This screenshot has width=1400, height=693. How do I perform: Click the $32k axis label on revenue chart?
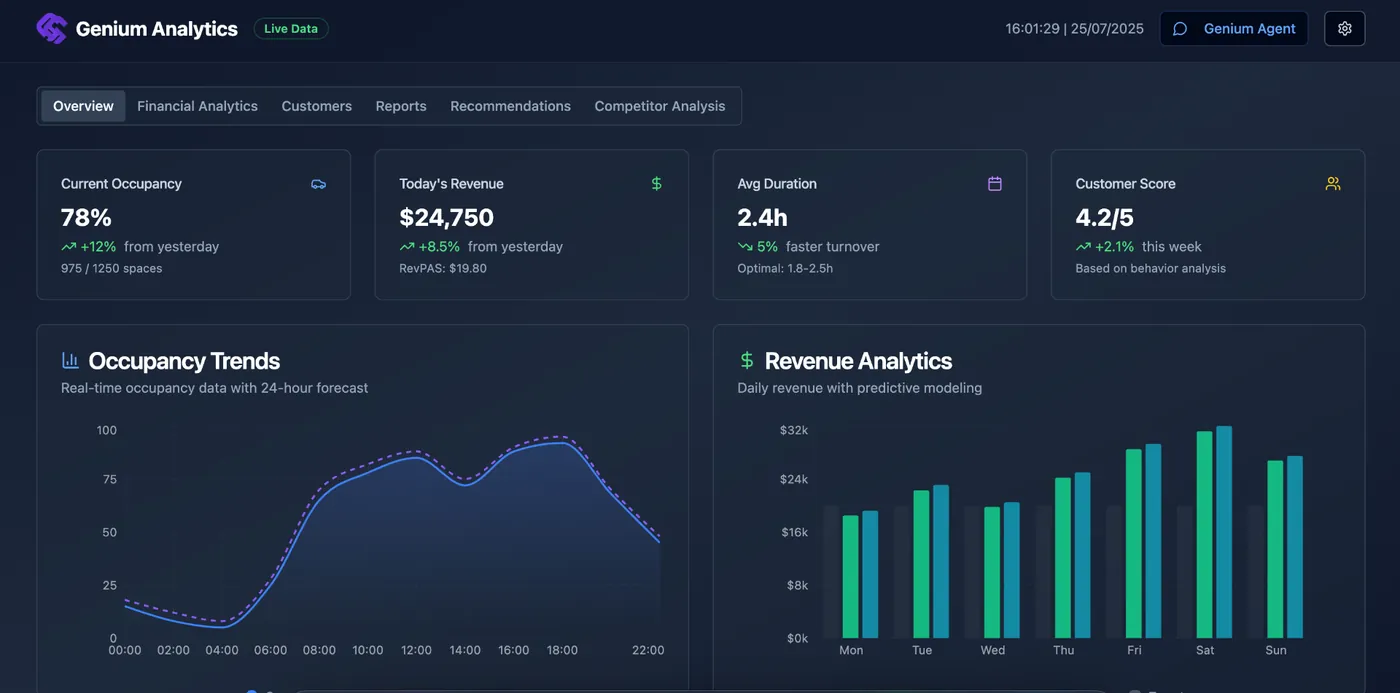[794, 430]
